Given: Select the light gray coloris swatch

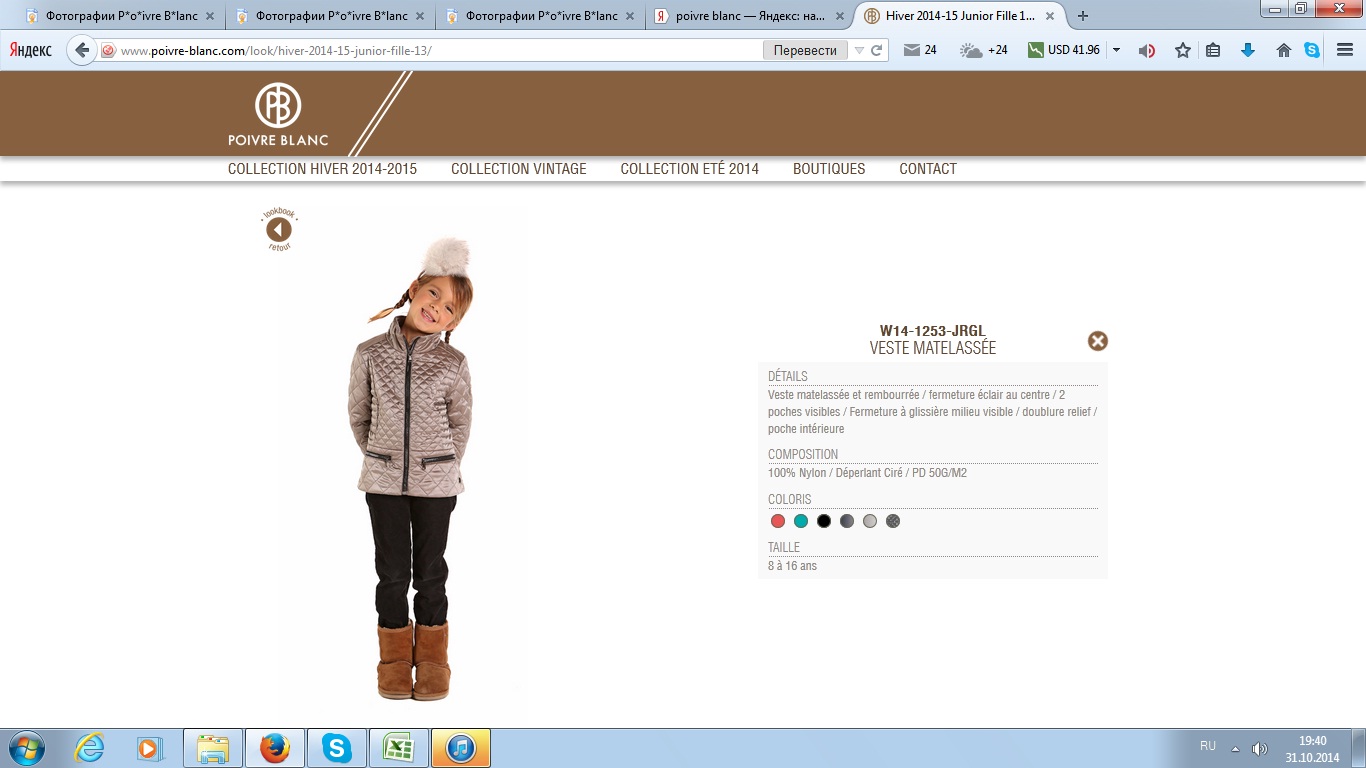Looking at the screenshot, I should tap(870, 521).
